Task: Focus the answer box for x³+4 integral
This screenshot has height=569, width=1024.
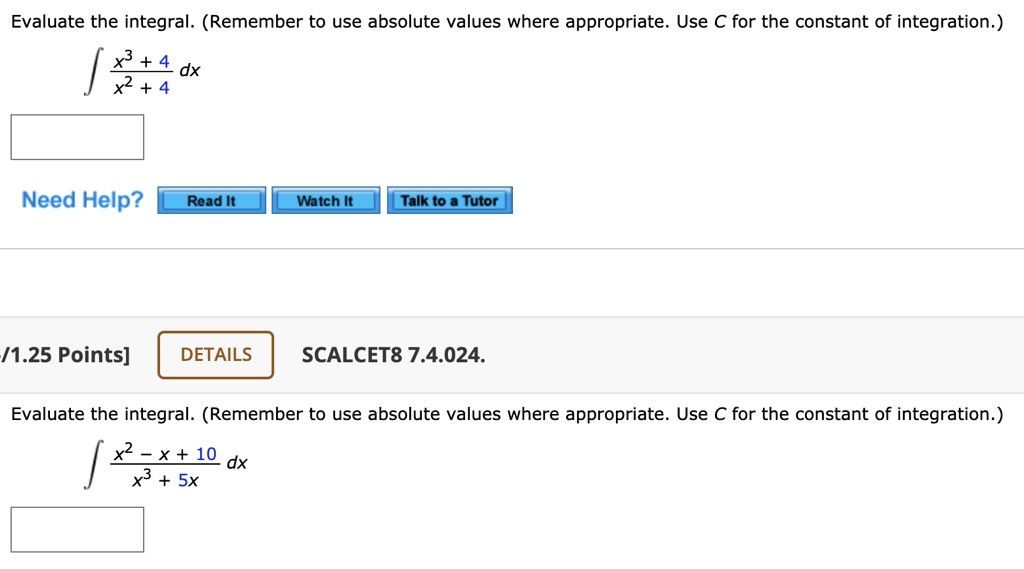Action: [77, 137]
